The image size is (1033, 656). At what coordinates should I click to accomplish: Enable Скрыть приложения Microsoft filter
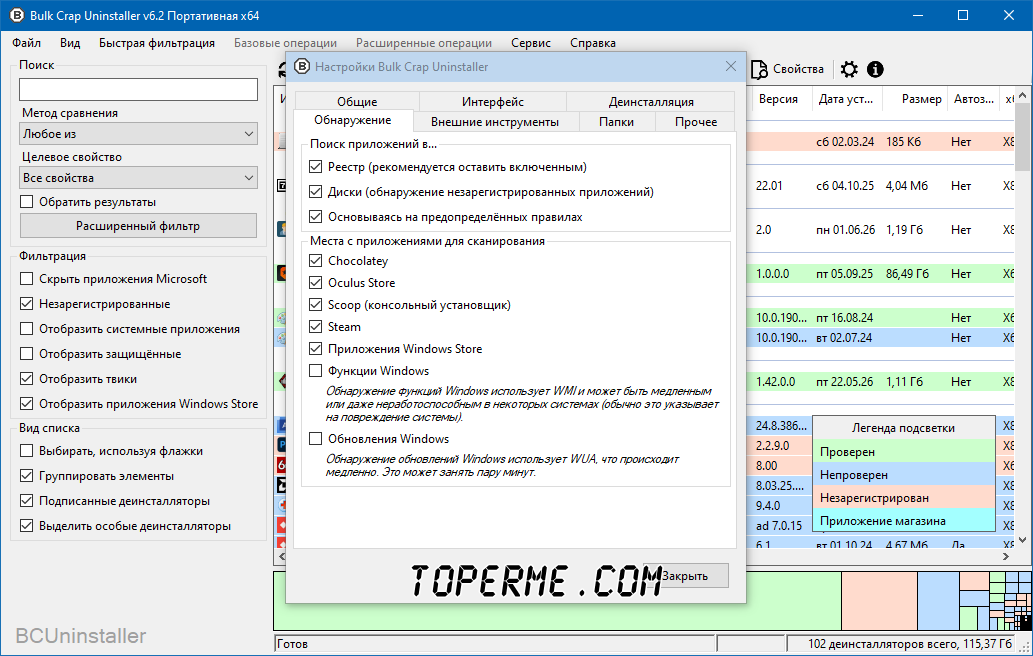(x=26, y=279)
